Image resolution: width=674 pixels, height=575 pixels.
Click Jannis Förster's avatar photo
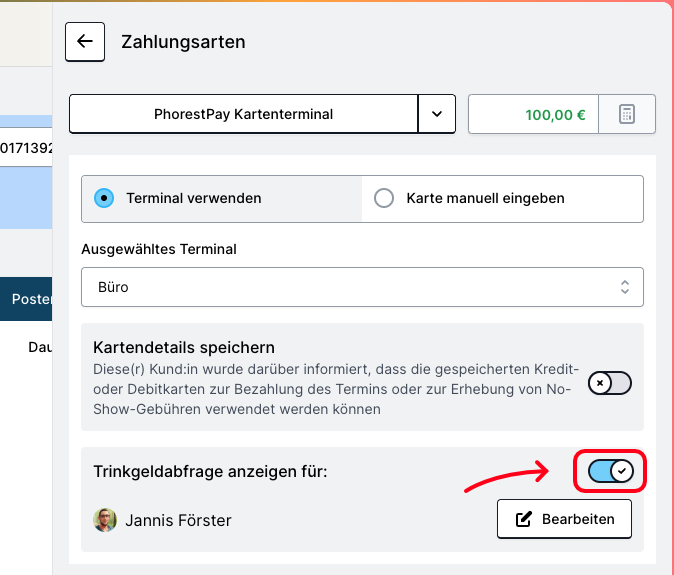(105, 520)
